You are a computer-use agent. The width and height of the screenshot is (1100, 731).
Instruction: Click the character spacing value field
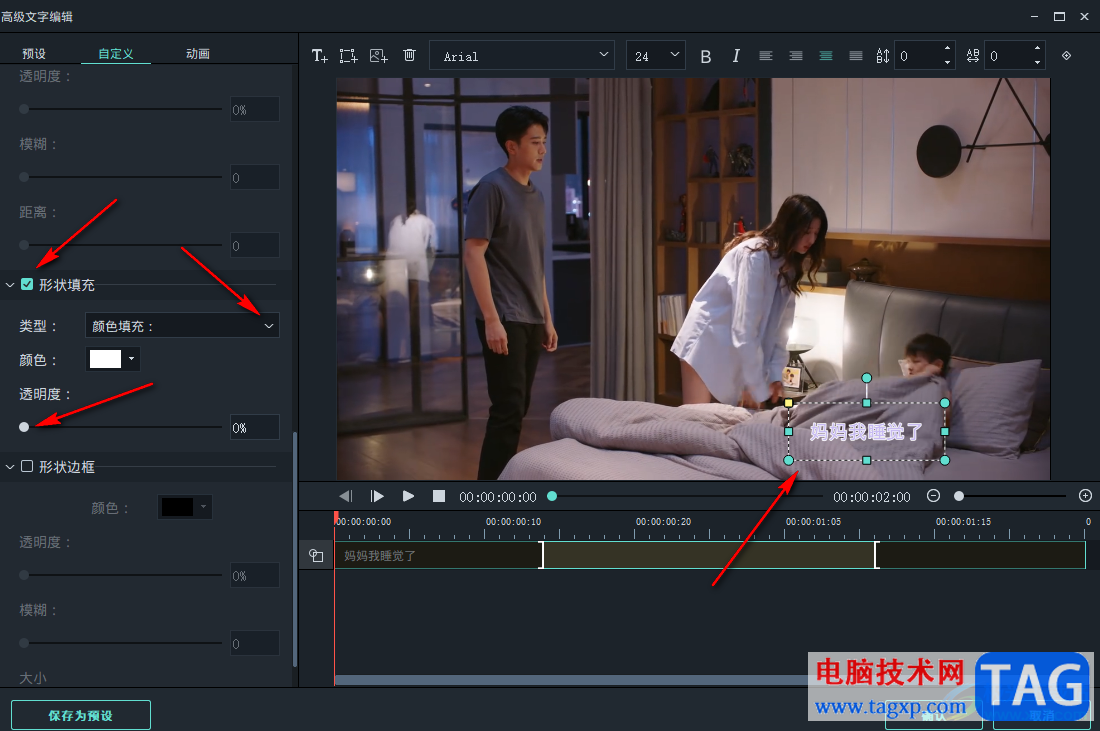click(1009, 55)
